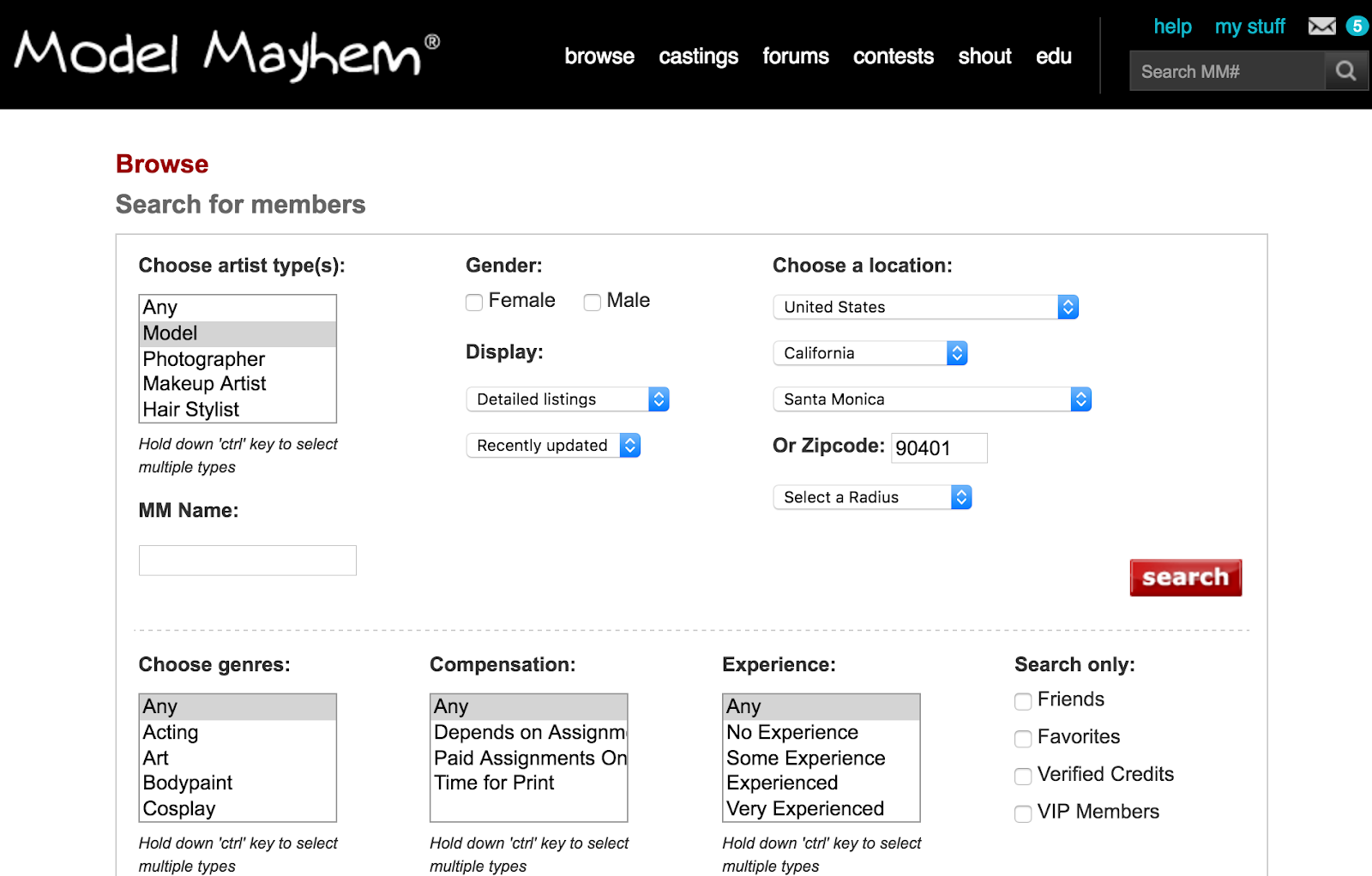The image size is (1372, 876).
Task: Open the Recently updated sort dropdown
Action: 553,446
